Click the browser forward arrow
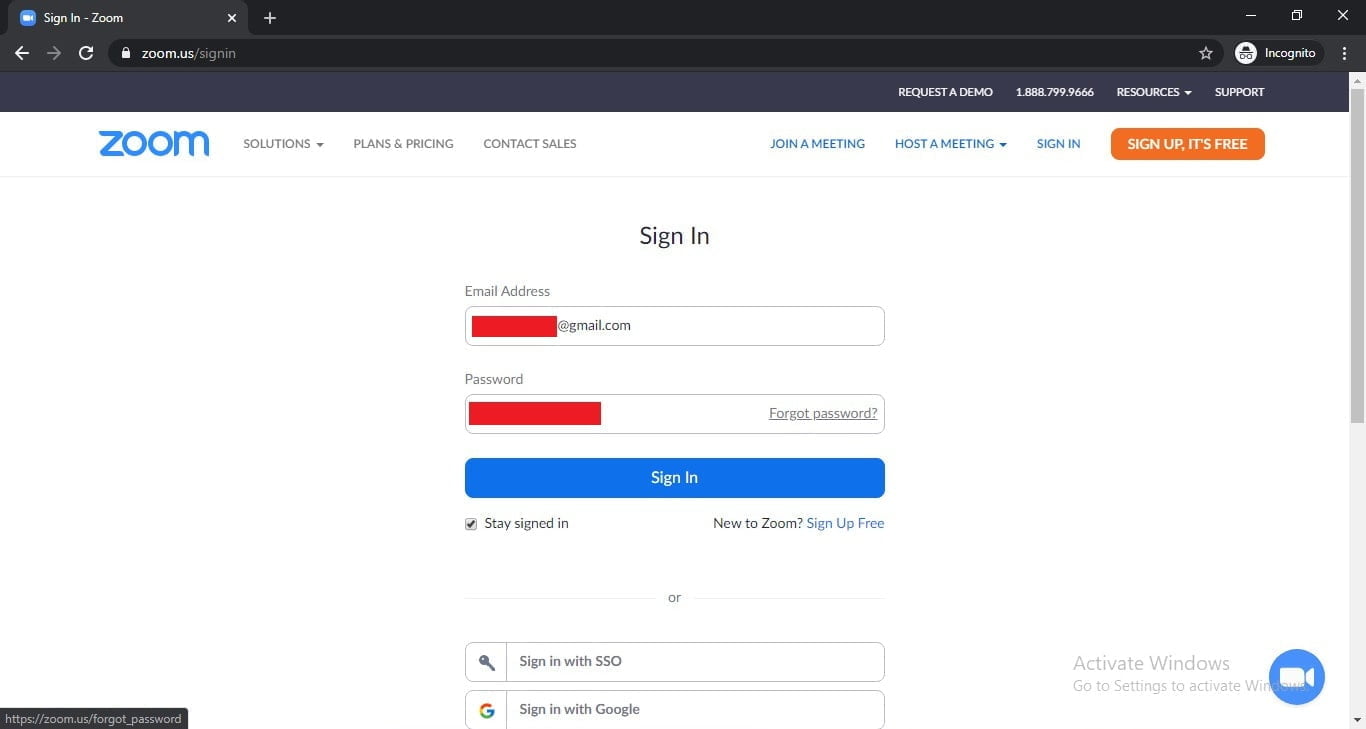The width and height of the screenshot is (1366, 729). (54, 53)
